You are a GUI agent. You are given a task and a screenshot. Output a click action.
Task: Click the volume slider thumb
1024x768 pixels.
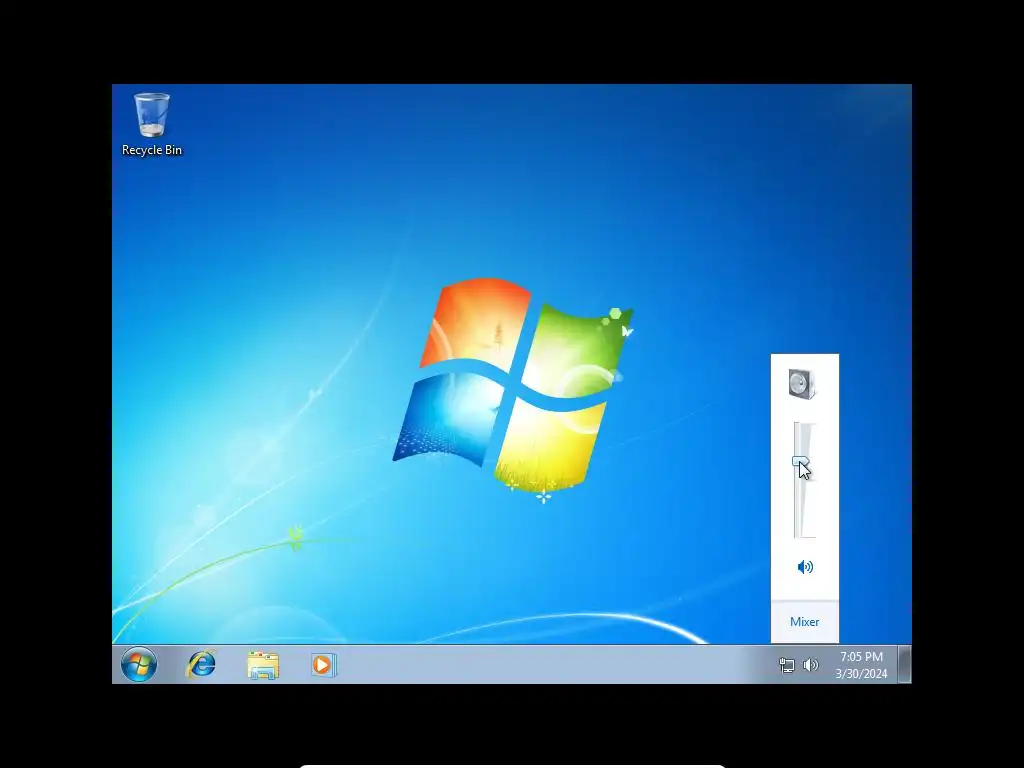coord(801,462)
